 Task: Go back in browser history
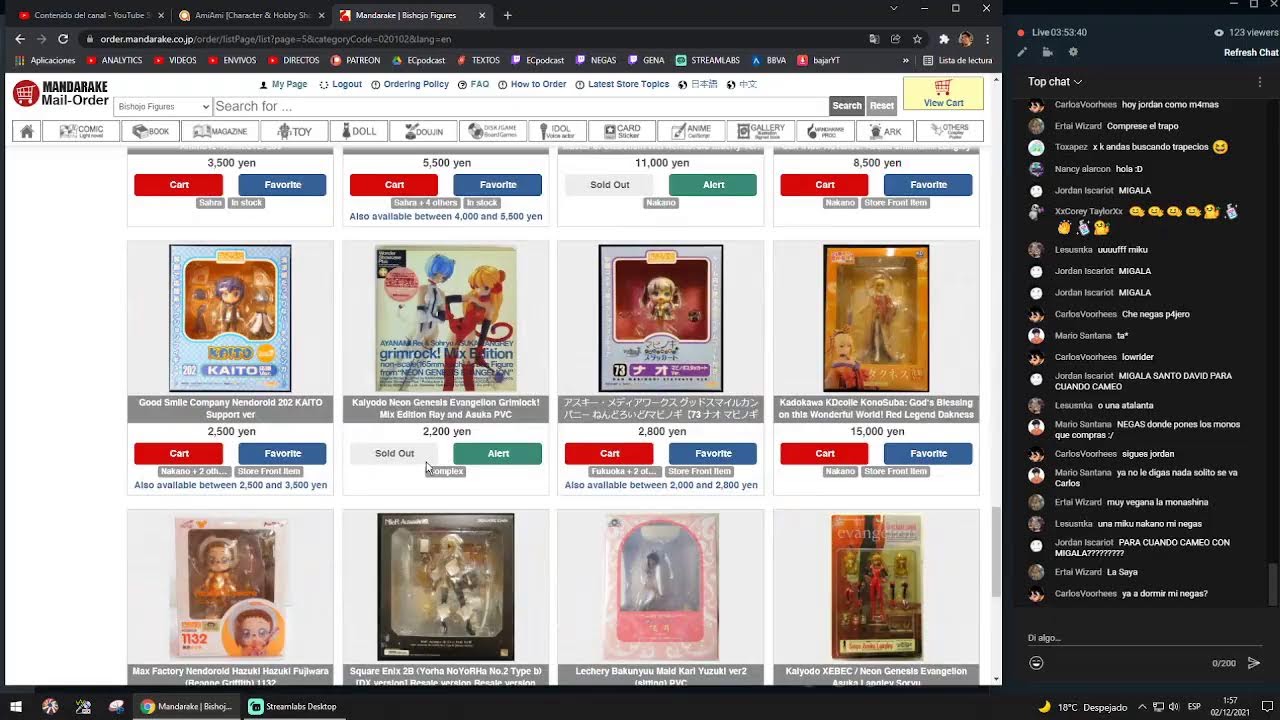(x=19, y=39)
